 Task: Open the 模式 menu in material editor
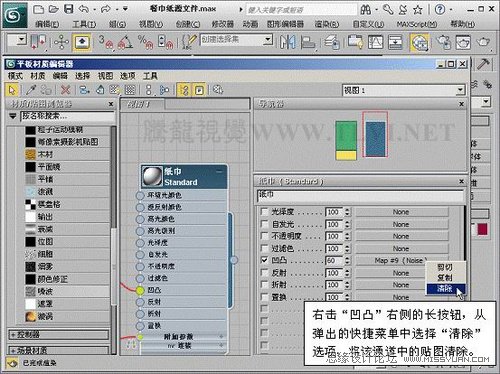15,76
